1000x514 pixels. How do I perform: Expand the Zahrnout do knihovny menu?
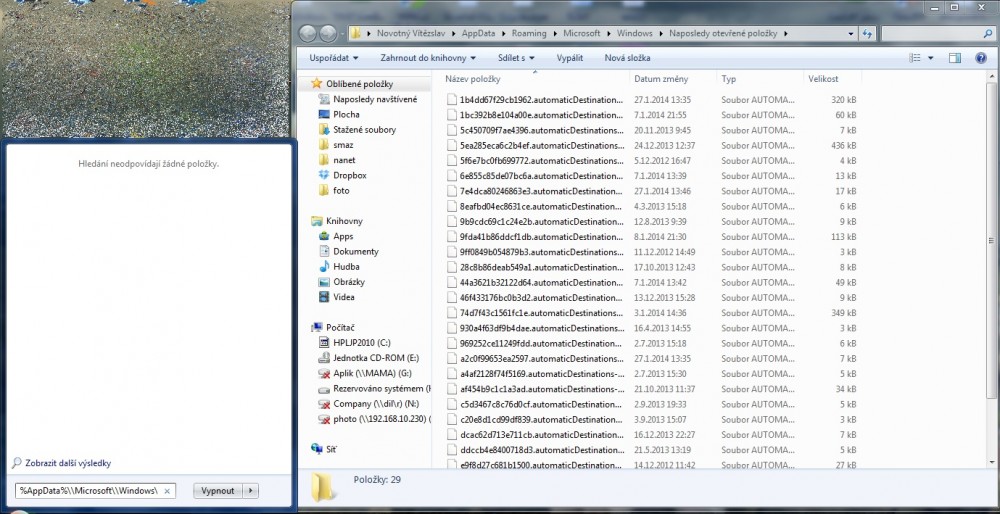coord(419,58)
